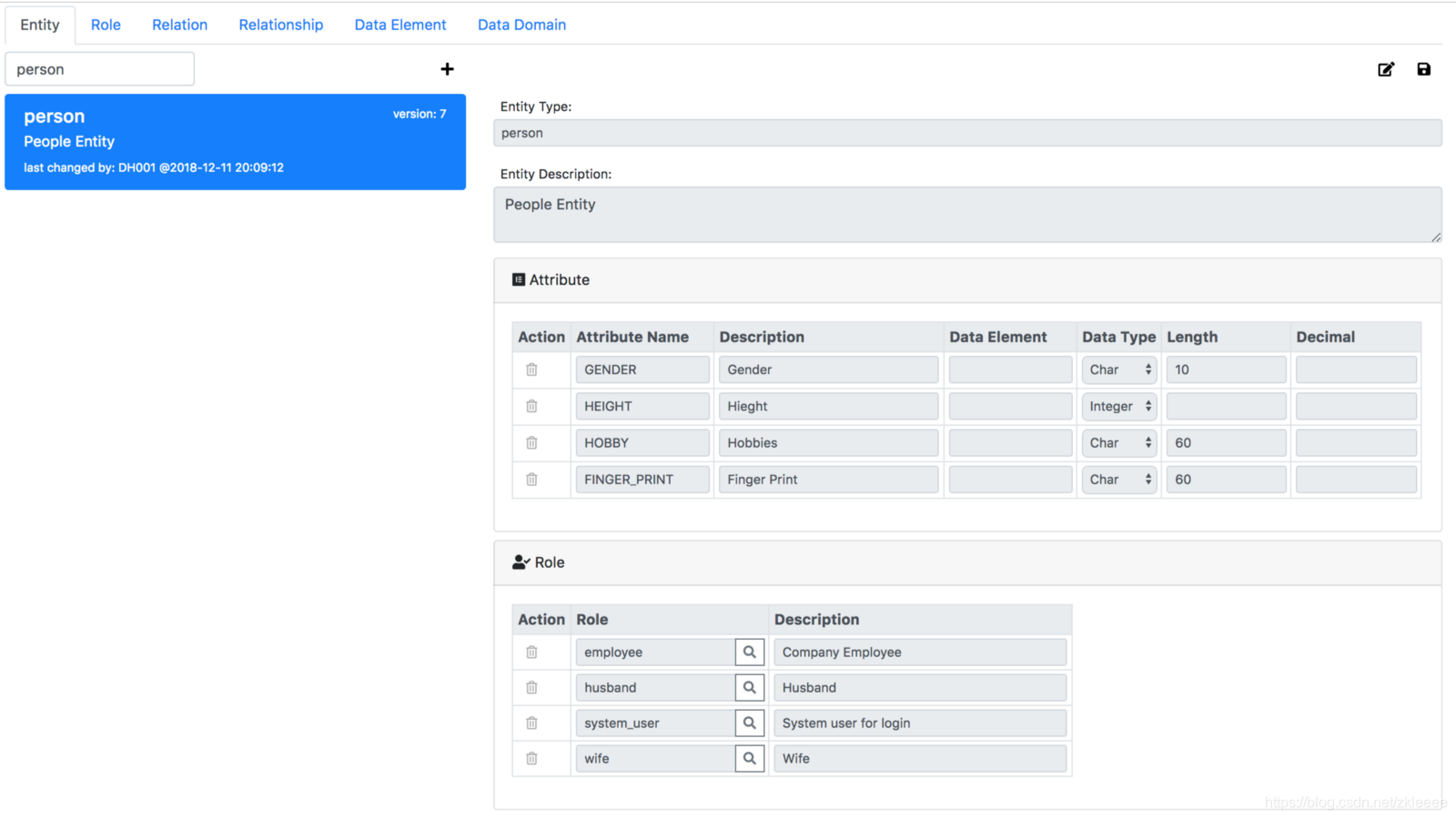Open the Relation tab

point(179,25)
